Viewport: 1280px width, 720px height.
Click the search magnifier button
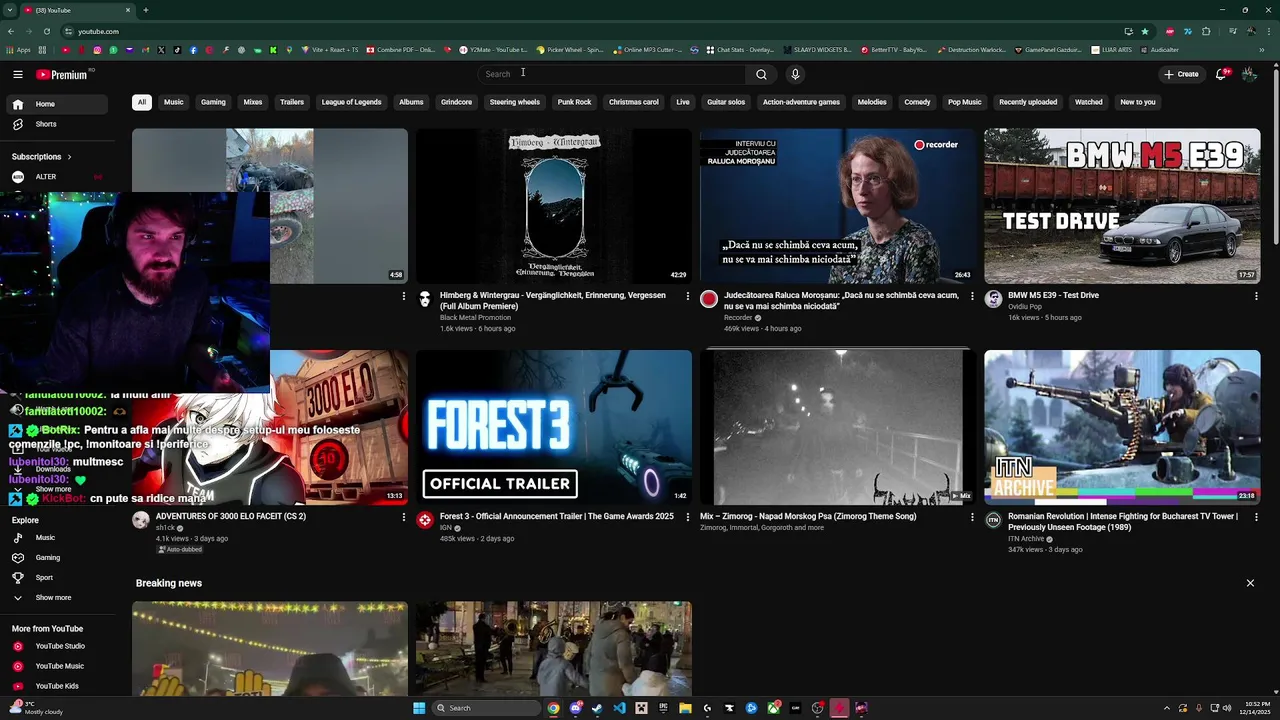761,74
